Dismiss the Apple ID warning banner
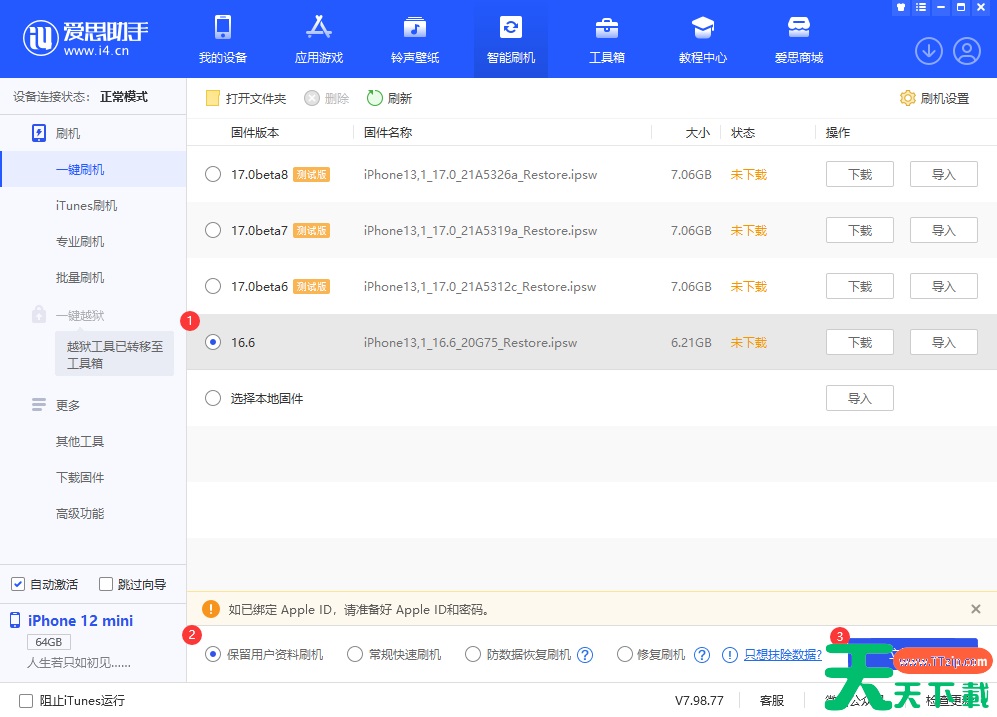The image size is (997, 717). [976, 609]
